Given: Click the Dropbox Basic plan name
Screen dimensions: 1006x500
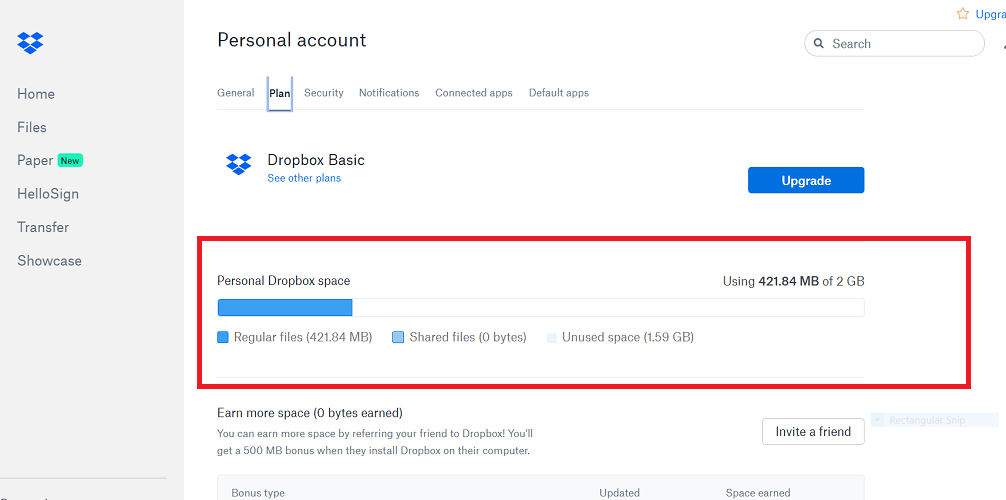Looking at the screenshot, I should coord(316,160).
